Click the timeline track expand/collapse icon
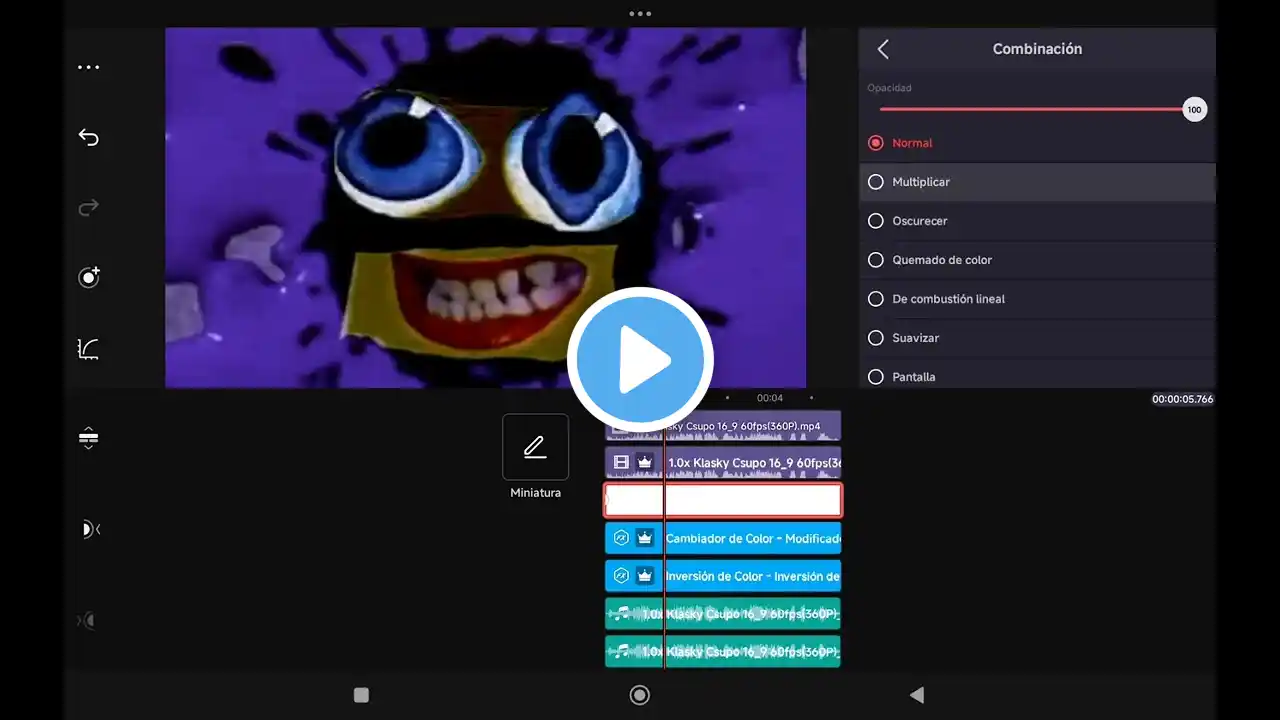Viewport: 1280px width, 720px height. coord(89,438)
